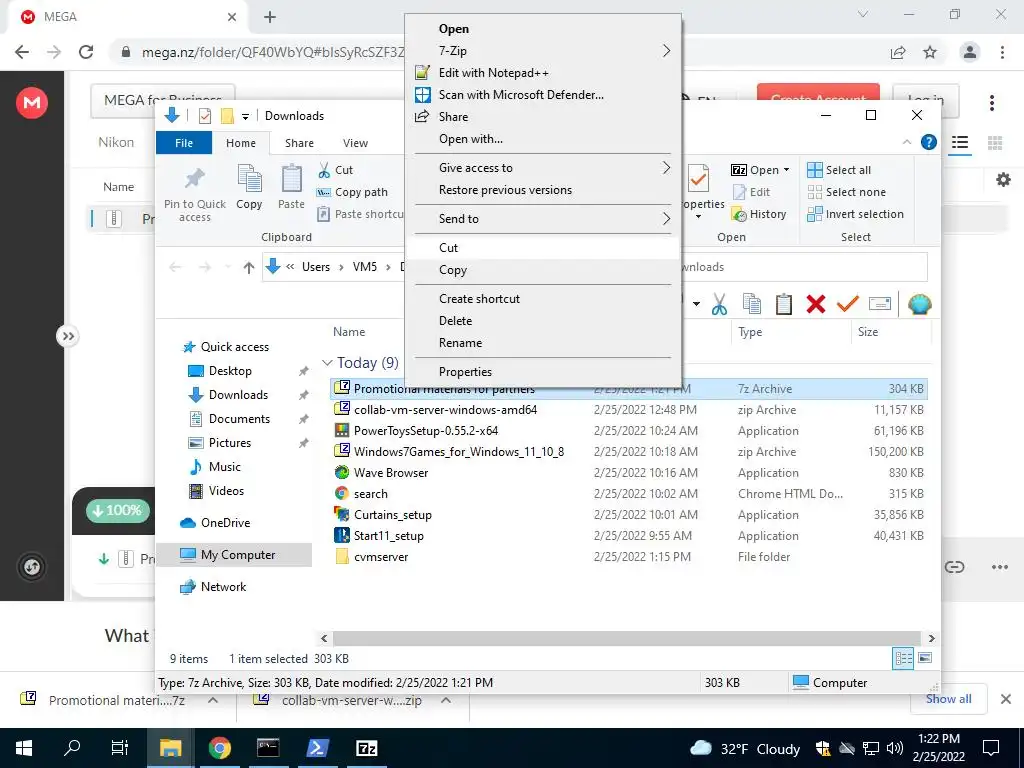Click the Chrome address bar URL
The image size is (1024, 768).
273,52
